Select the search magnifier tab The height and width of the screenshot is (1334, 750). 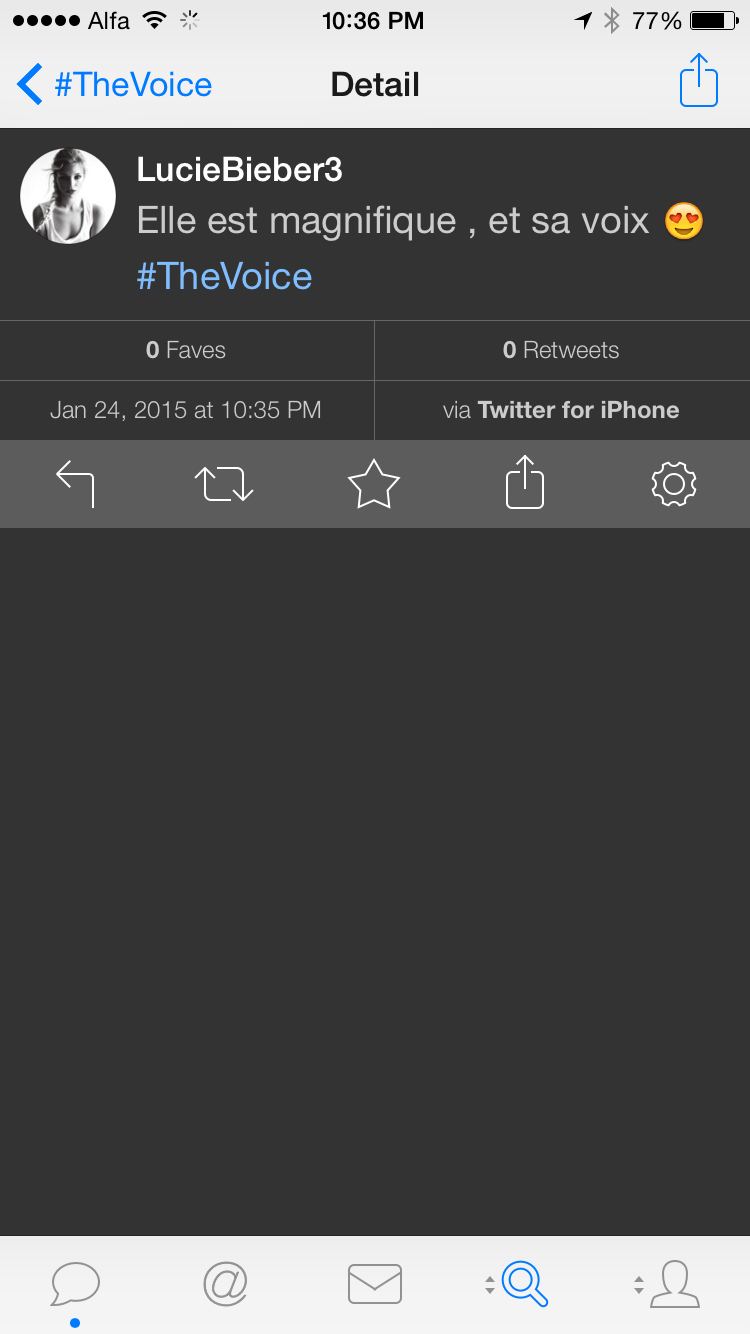pyautogui.click(x=522, y=1284)
